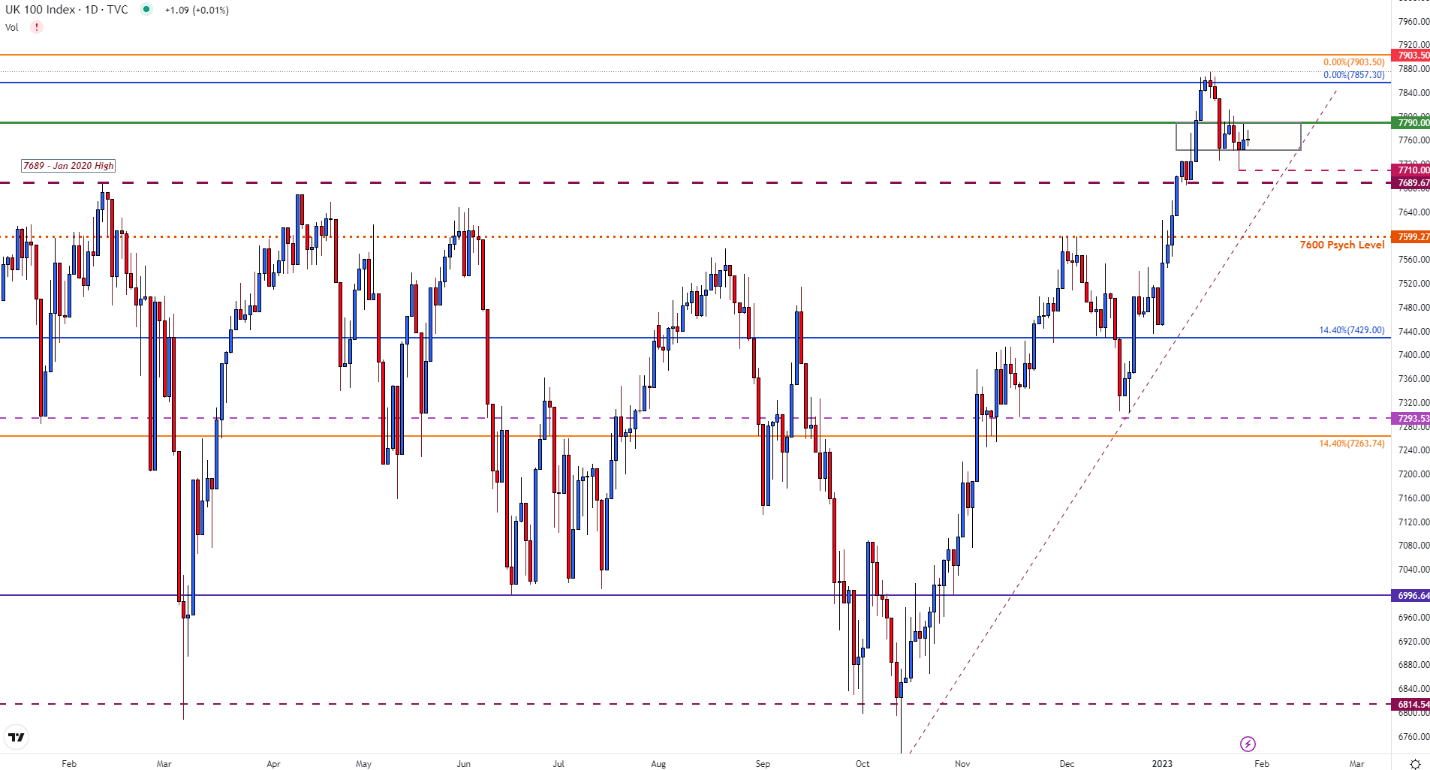This screenshot has width=1430, height=770.
Task: Click the grey consolidation rectangle's right edge
Action: (x=1301, y=136)
